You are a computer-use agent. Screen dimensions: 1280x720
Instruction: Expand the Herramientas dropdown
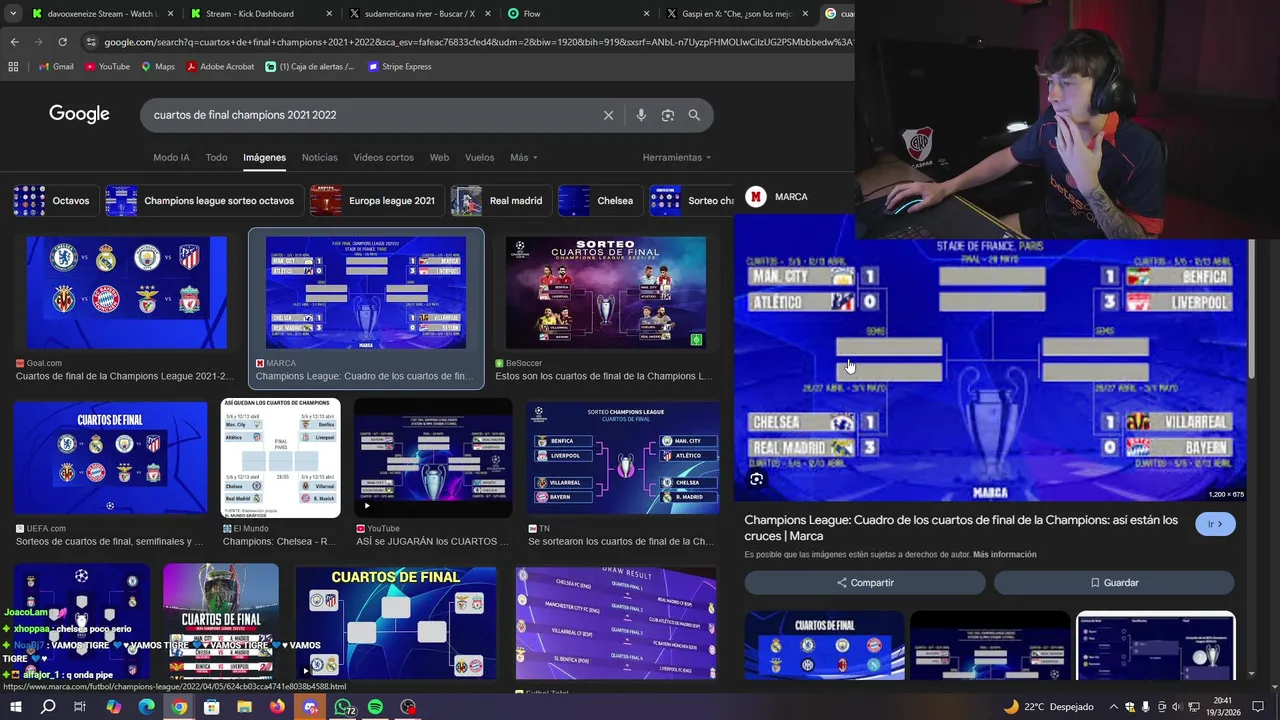[x=677, y=157]
